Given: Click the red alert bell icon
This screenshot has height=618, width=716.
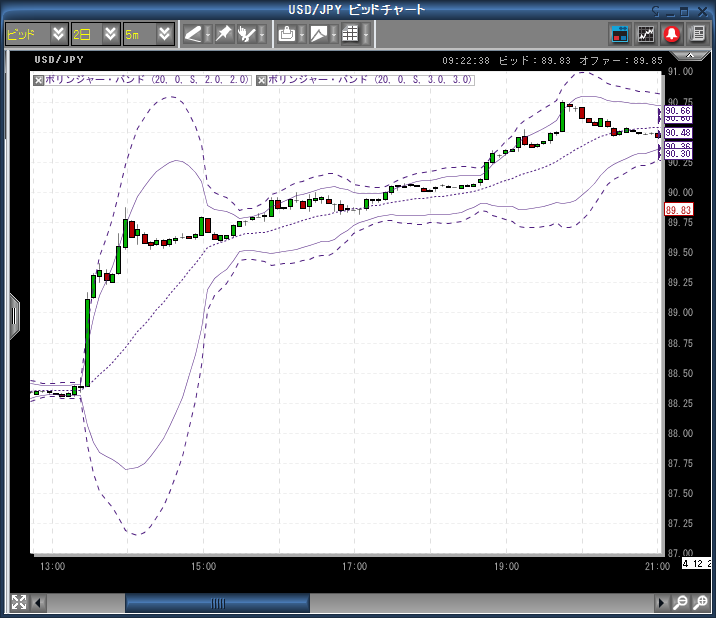Looking at the screenshot, I should pos(671,33).
